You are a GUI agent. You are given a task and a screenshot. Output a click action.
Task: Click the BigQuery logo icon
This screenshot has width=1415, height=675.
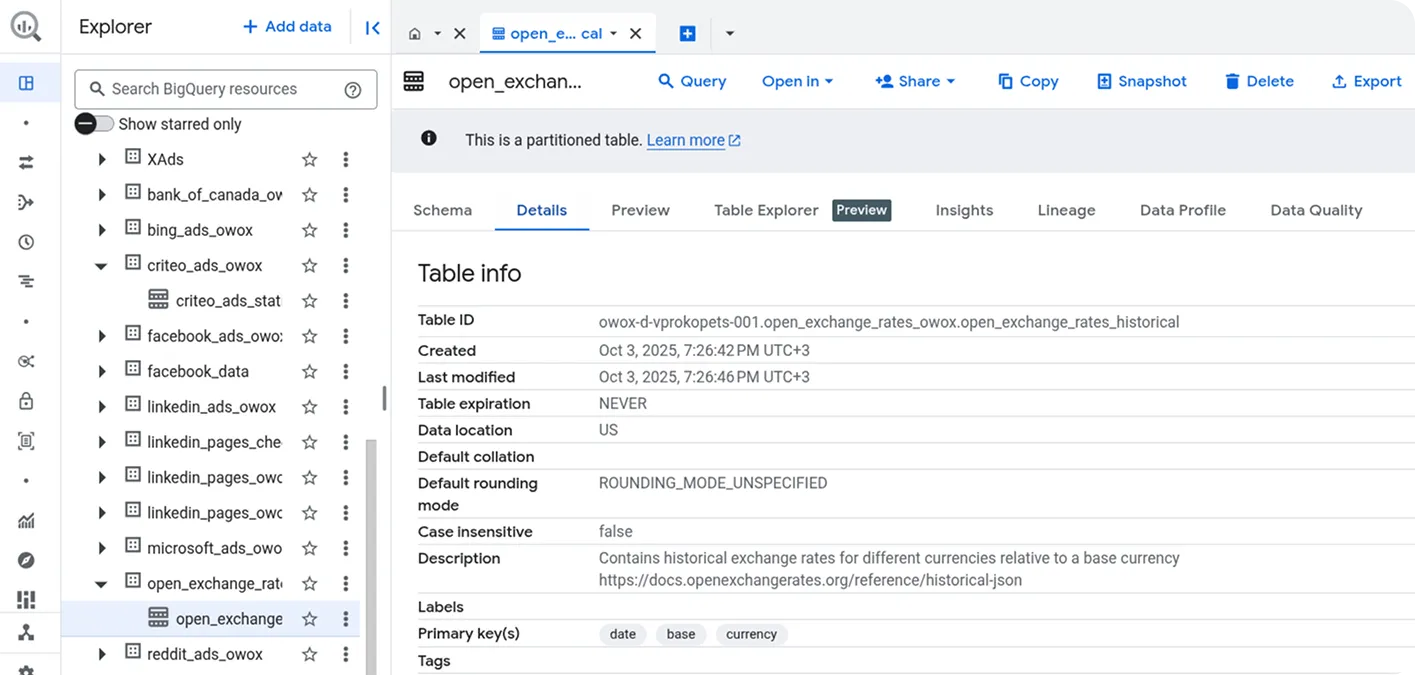point(26,27)
